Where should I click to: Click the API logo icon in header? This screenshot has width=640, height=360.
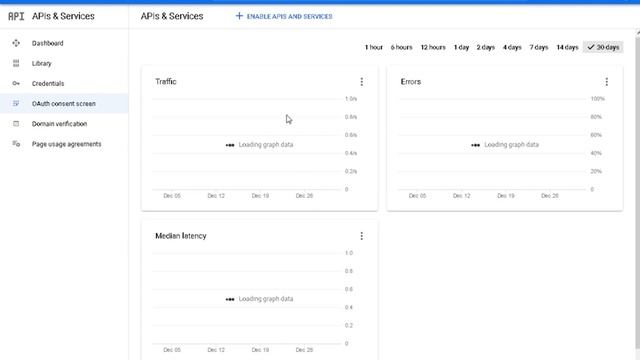point(16,16)
